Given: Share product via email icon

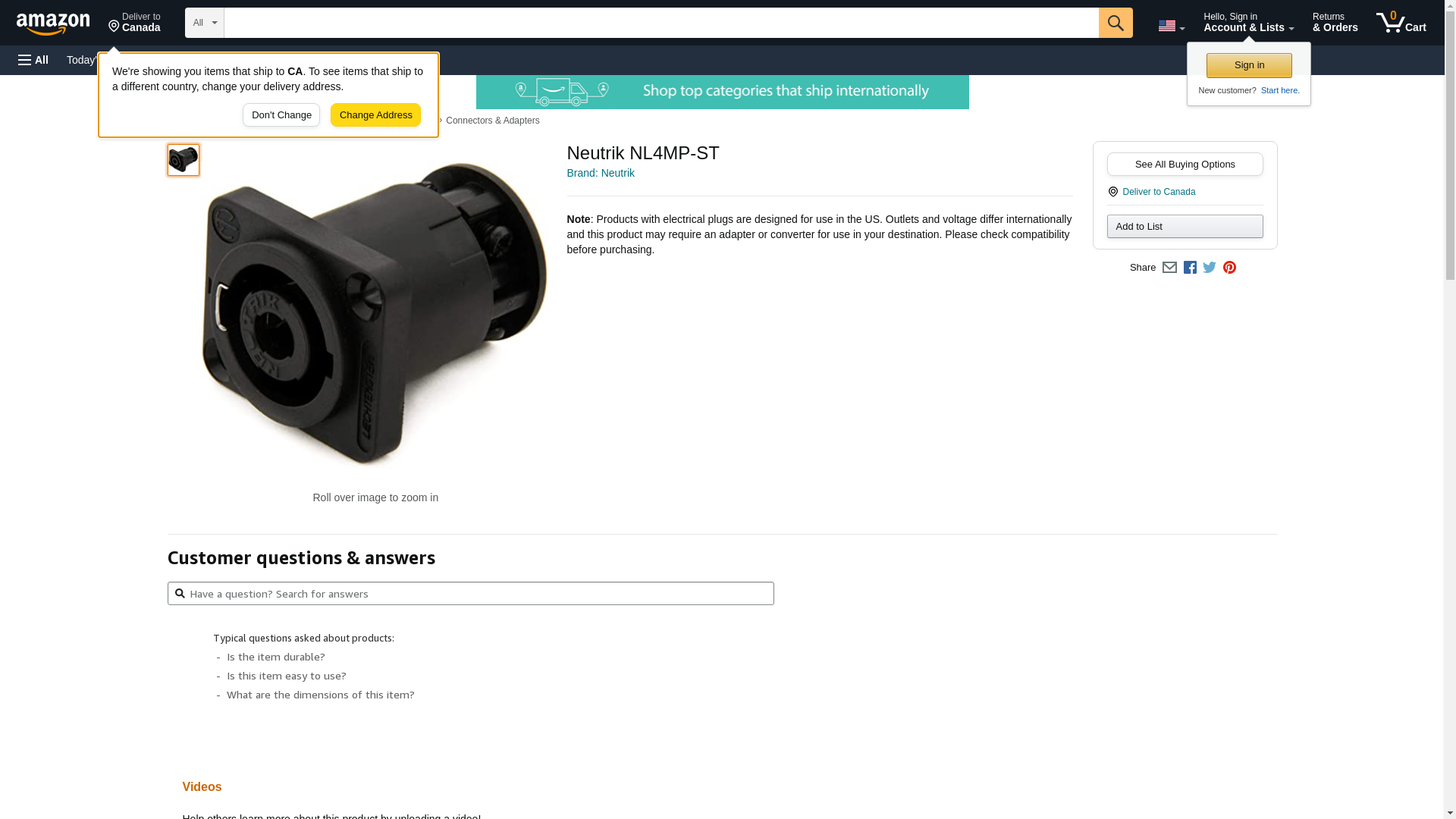Looking at the screenshot, I should coord(1169,268).
